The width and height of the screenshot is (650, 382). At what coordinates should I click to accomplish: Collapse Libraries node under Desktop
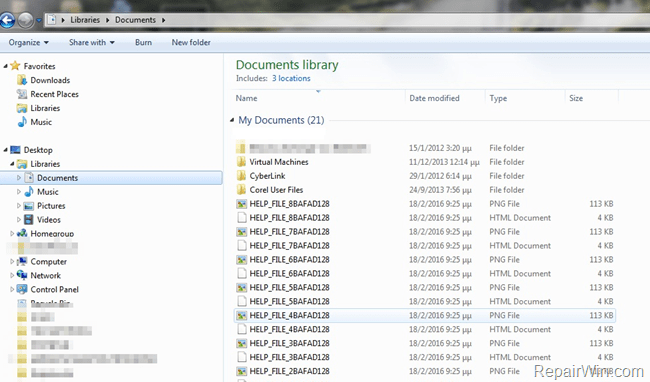[12, 164]
